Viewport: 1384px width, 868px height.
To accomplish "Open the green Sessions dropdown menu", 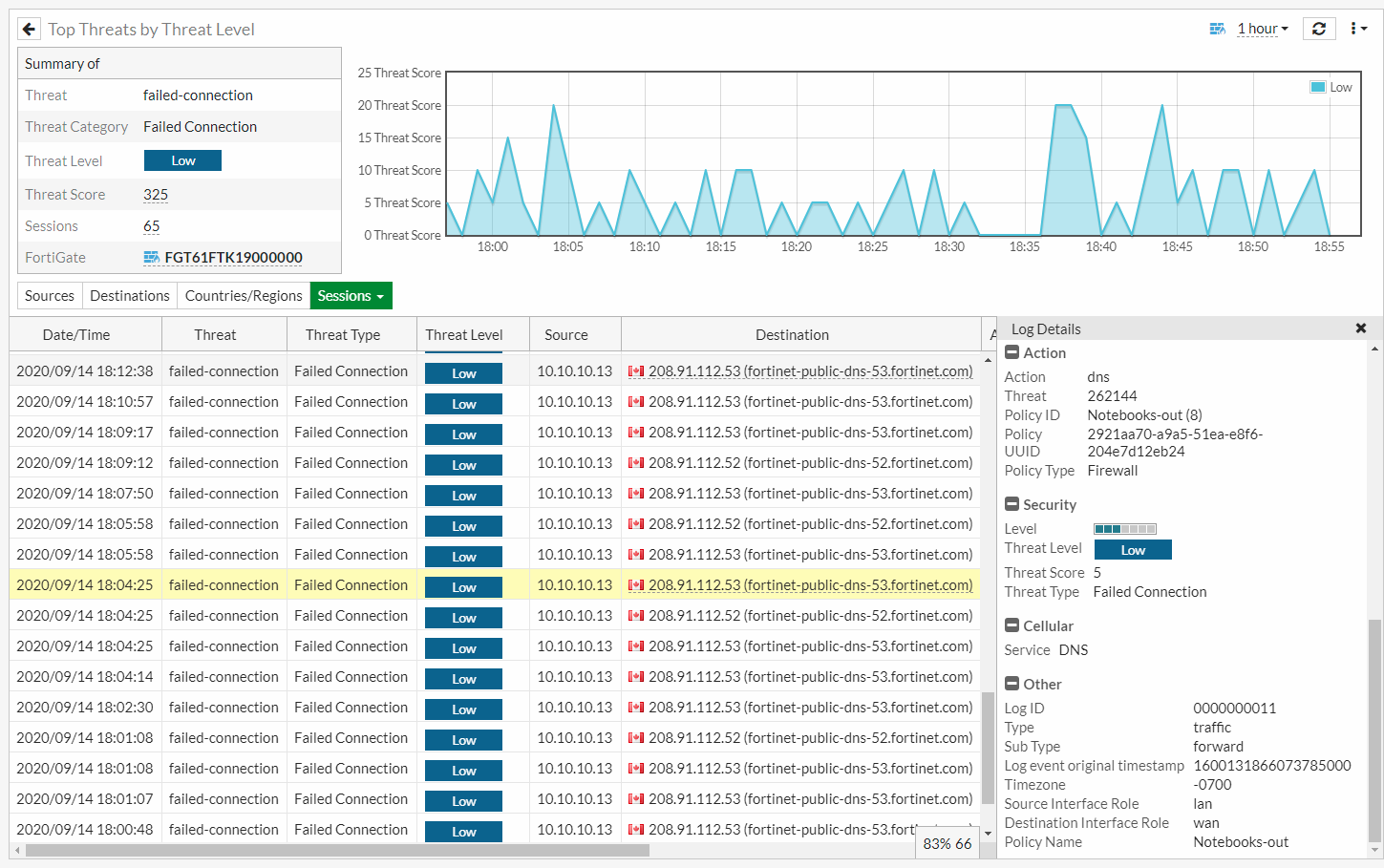I will point(351,295).
